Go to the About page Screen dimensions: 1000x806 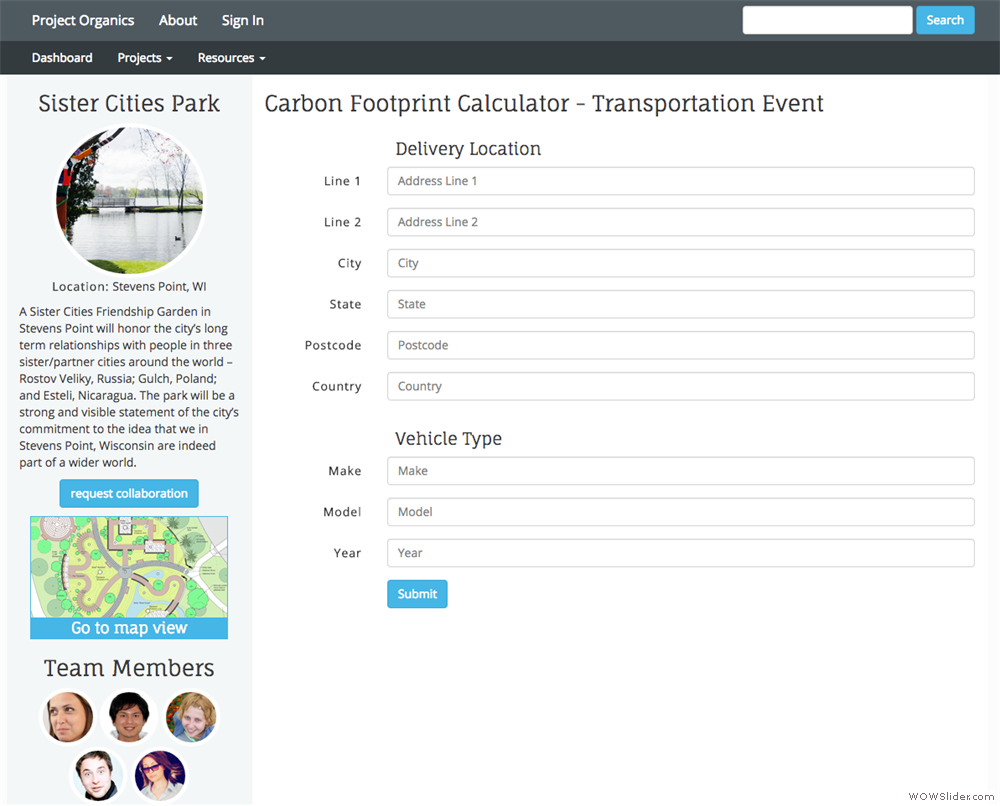coord(178,20)
